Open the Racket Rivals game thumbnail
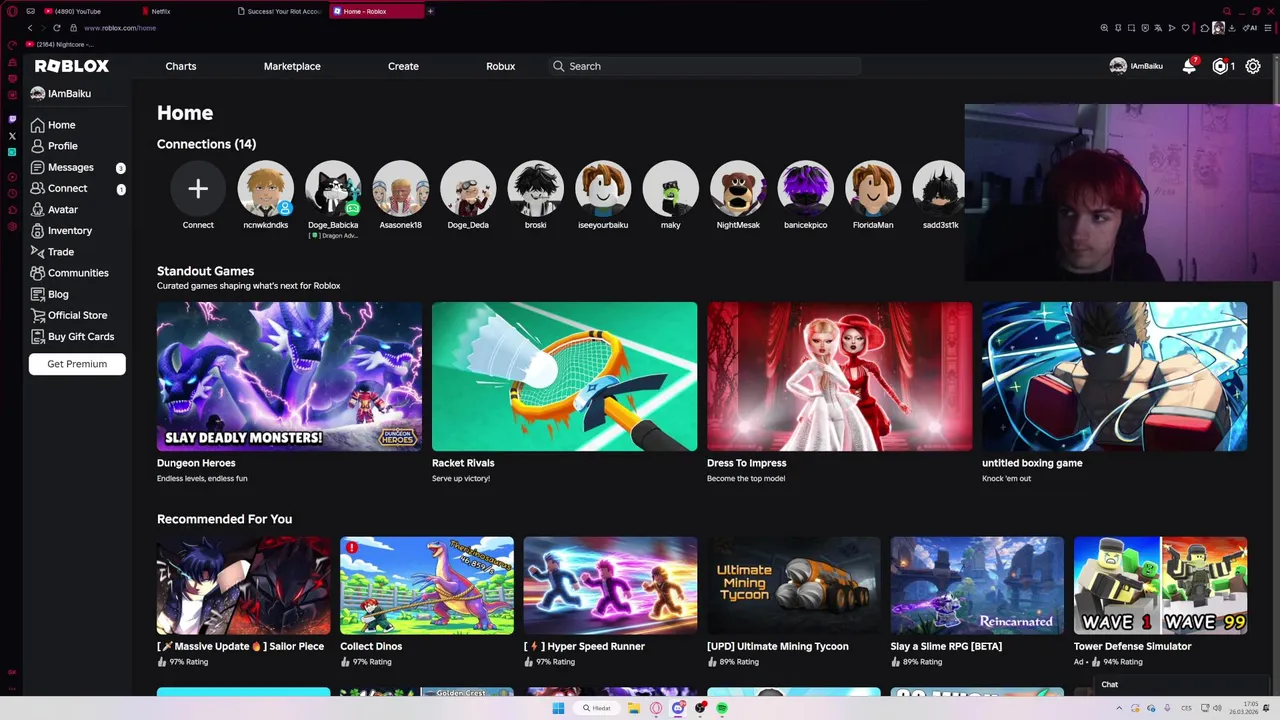This screenshot has width=1280, height=720. click(564, 376)
